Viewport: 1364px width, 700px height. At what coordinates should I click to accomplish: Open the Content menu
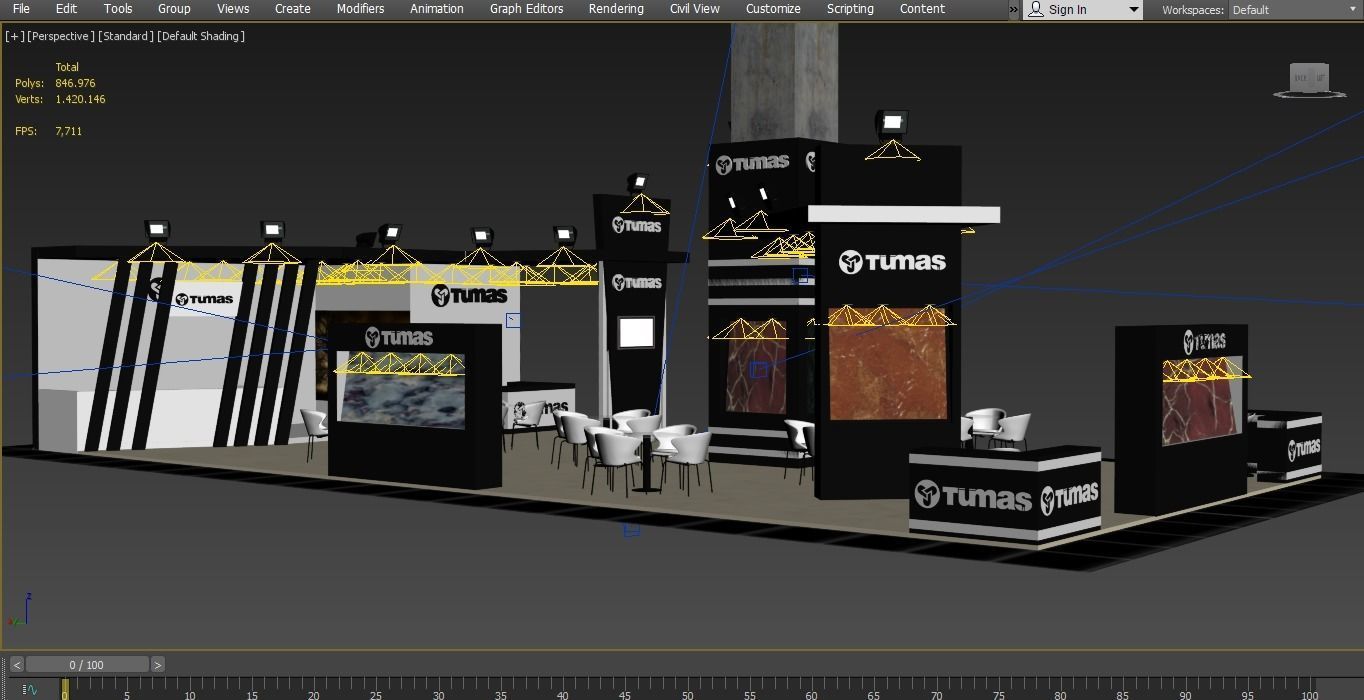tap(922, 8)
